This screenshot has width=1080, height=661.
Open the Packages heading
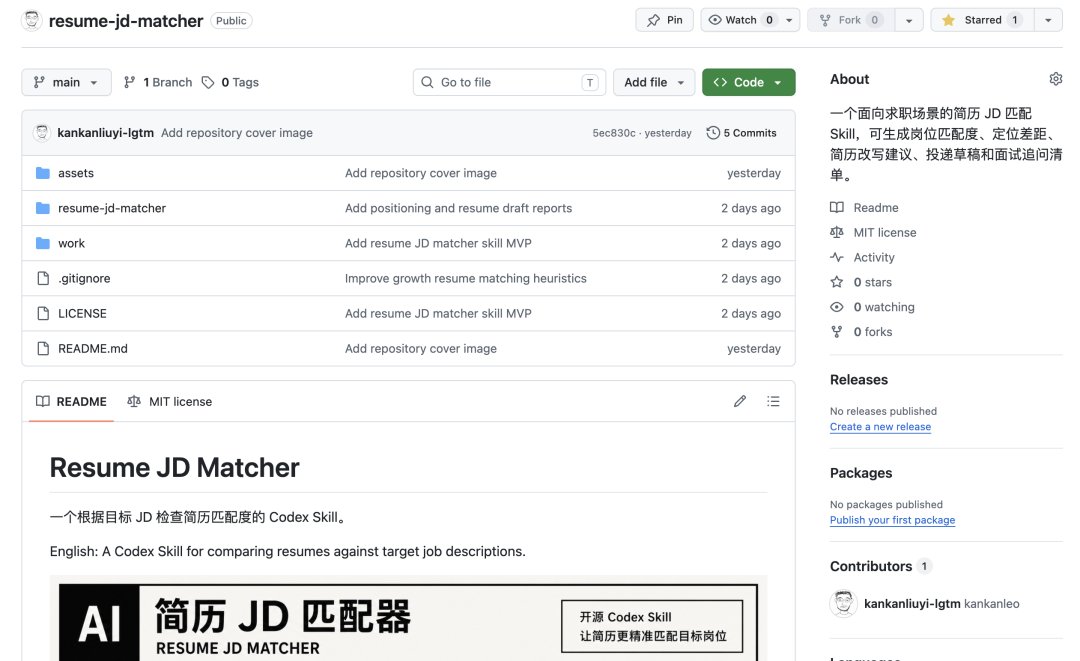[x=861, y=473]
